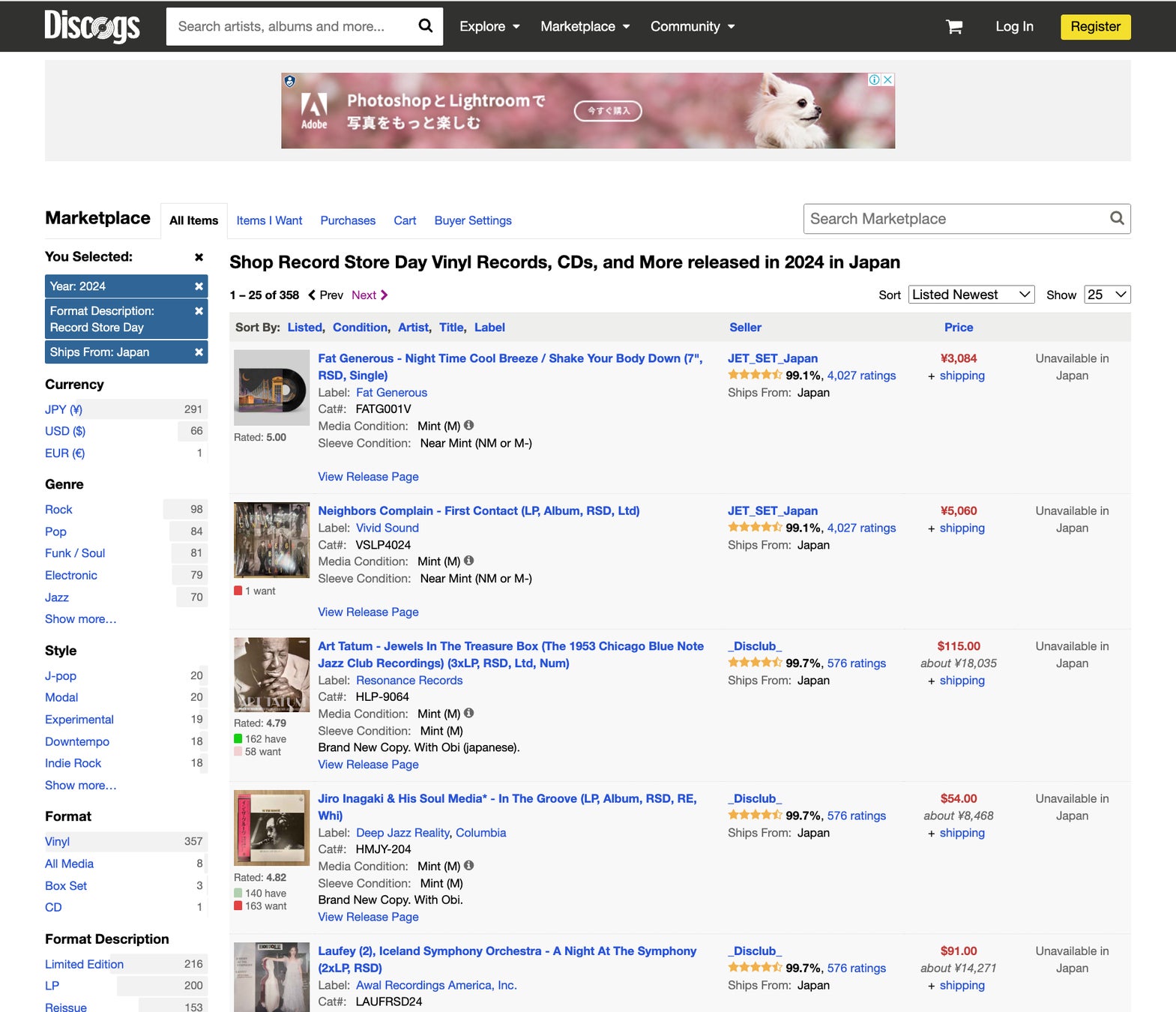Click the yellow Register button
The height and width of the screenshot is (1012, 1176).
1095,27
